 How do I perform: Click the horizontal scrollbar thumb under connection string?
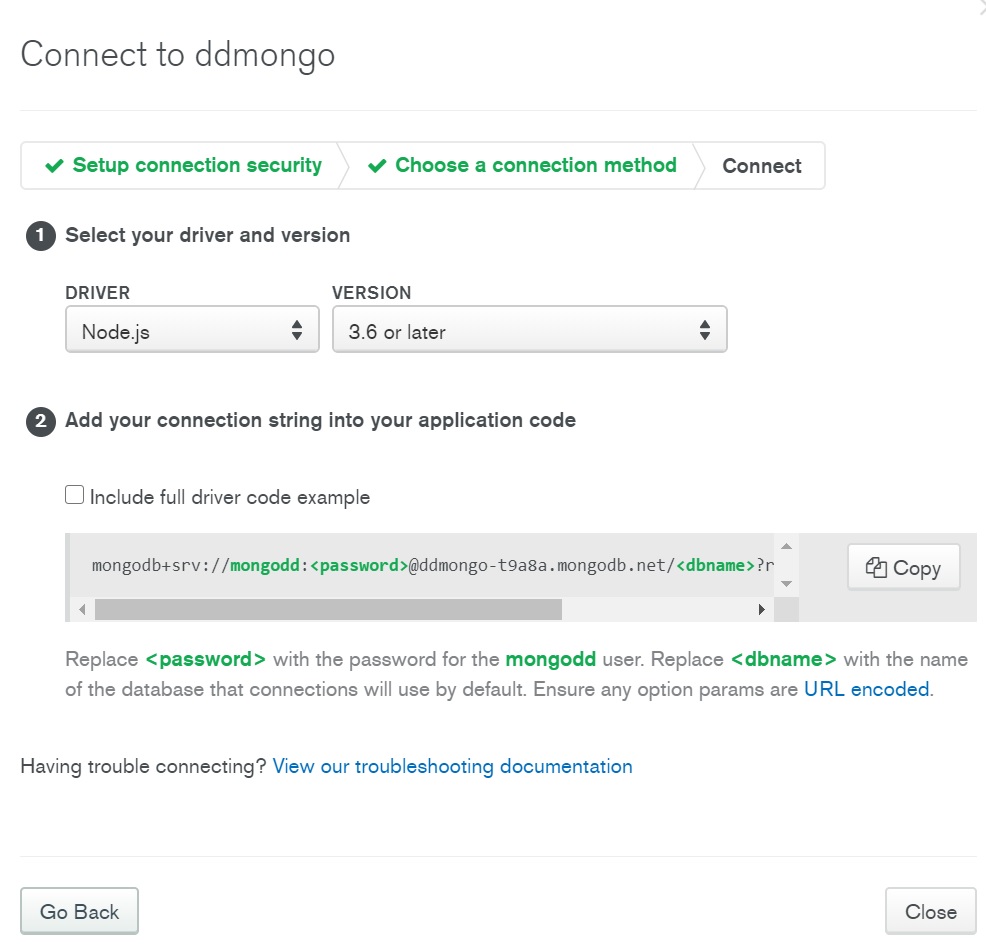click(x=328, y=610)
